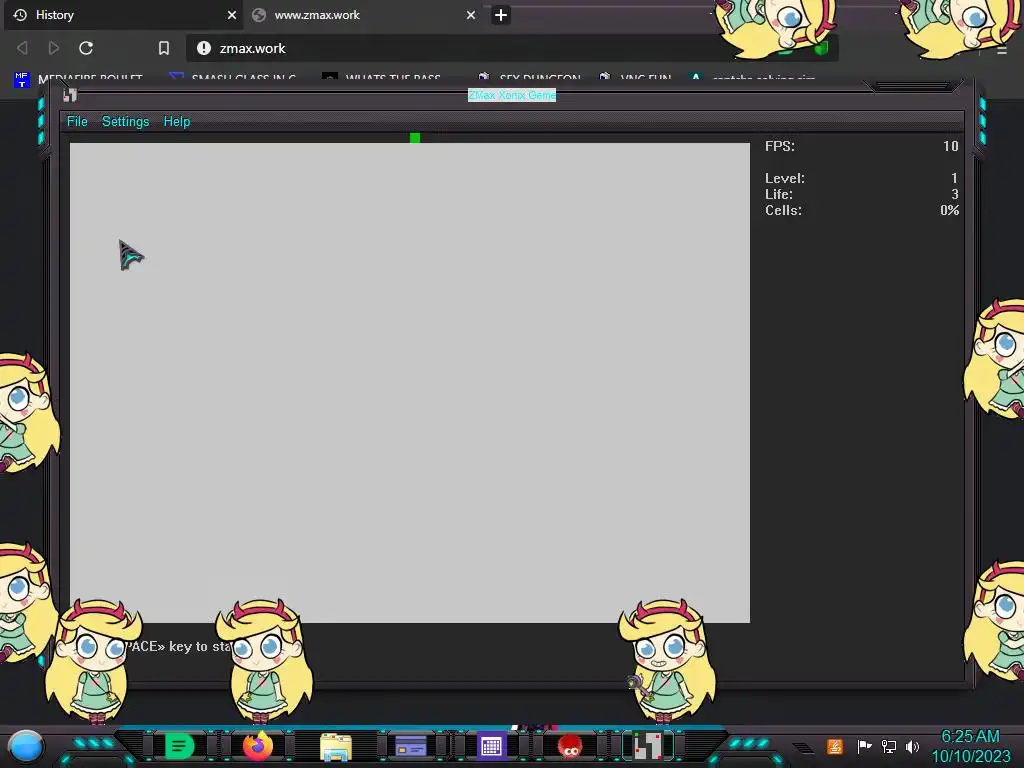Open the WHATS THE PASS bookmark
Image resolution: width=1024 pixels, height=768 pixels.
[x=382, y=79]
